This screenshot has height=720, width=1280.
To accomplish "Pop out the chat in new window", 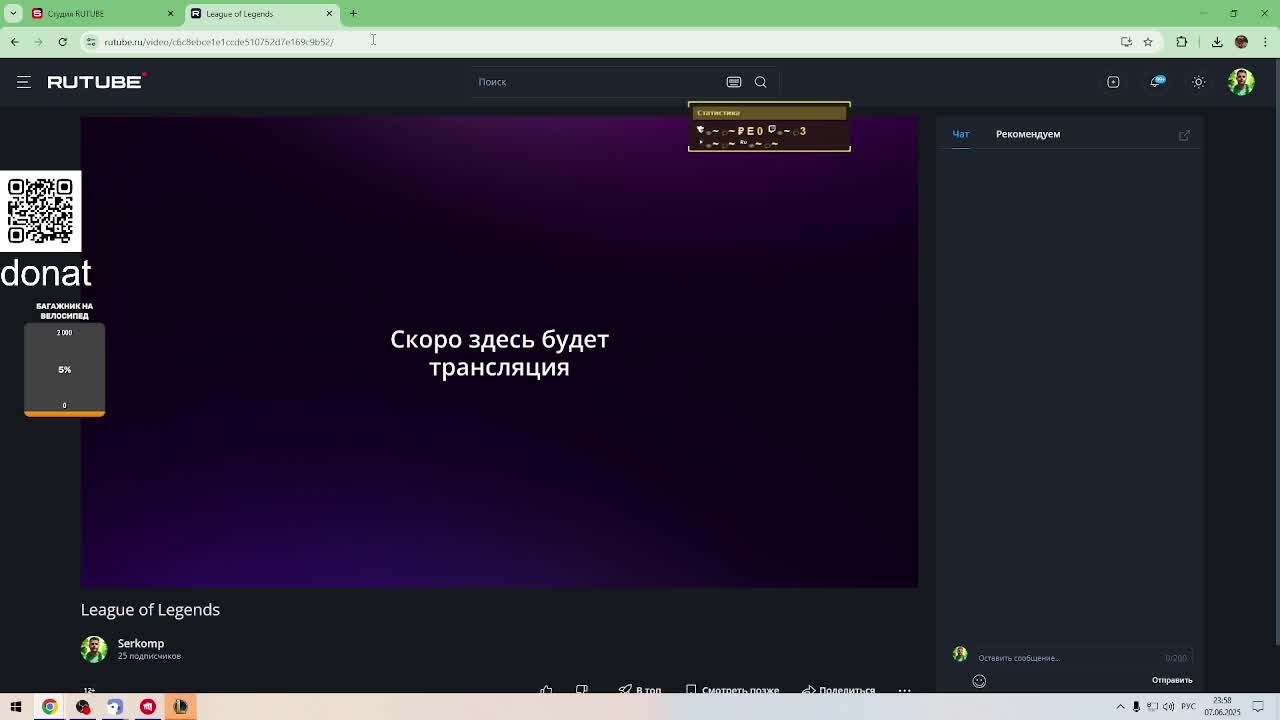I will click(x=1184, y=135).
